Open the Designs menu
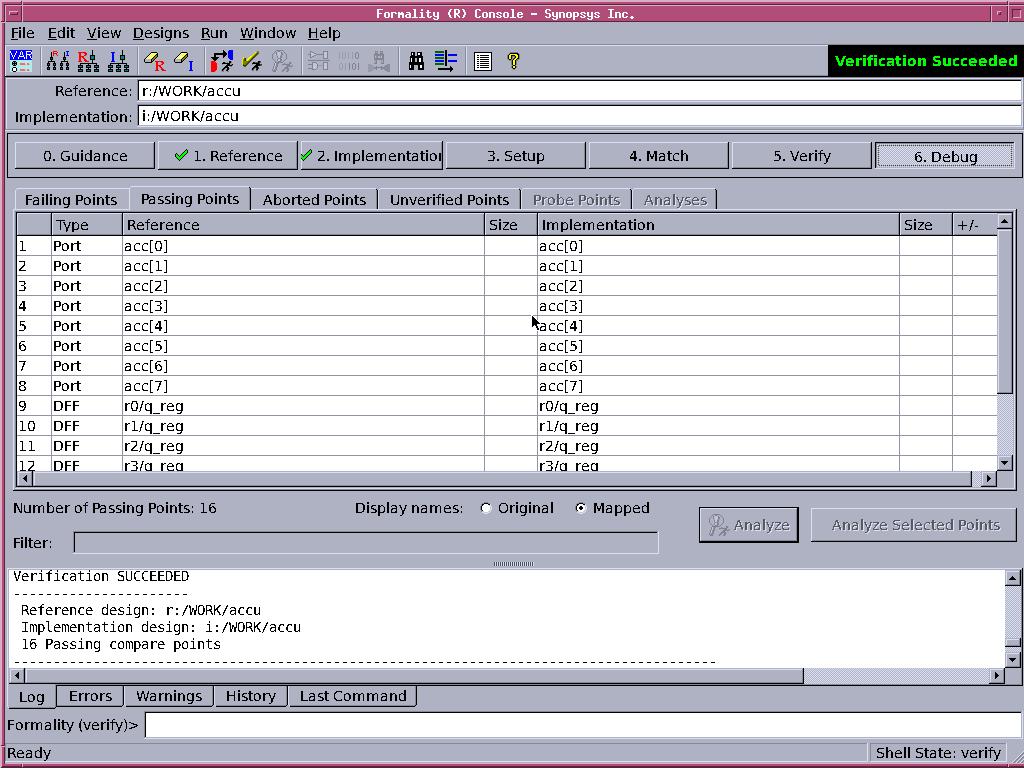Screen dimensions: 1024x768 coord(161,33)
